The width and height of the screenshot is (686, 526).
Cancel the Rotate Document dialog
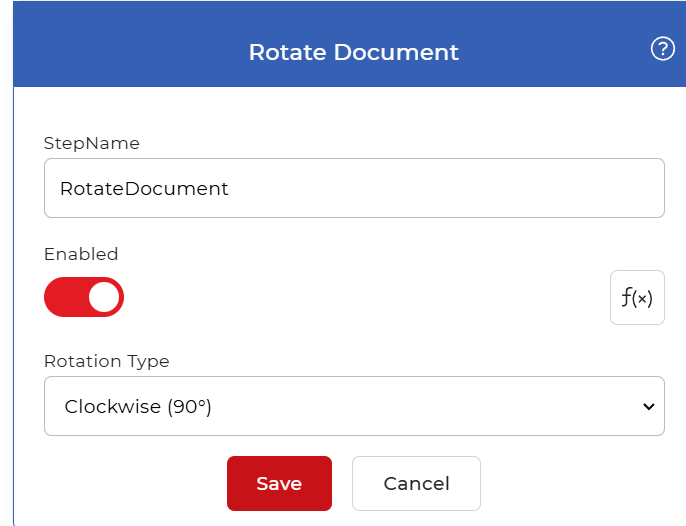[416, 484]
